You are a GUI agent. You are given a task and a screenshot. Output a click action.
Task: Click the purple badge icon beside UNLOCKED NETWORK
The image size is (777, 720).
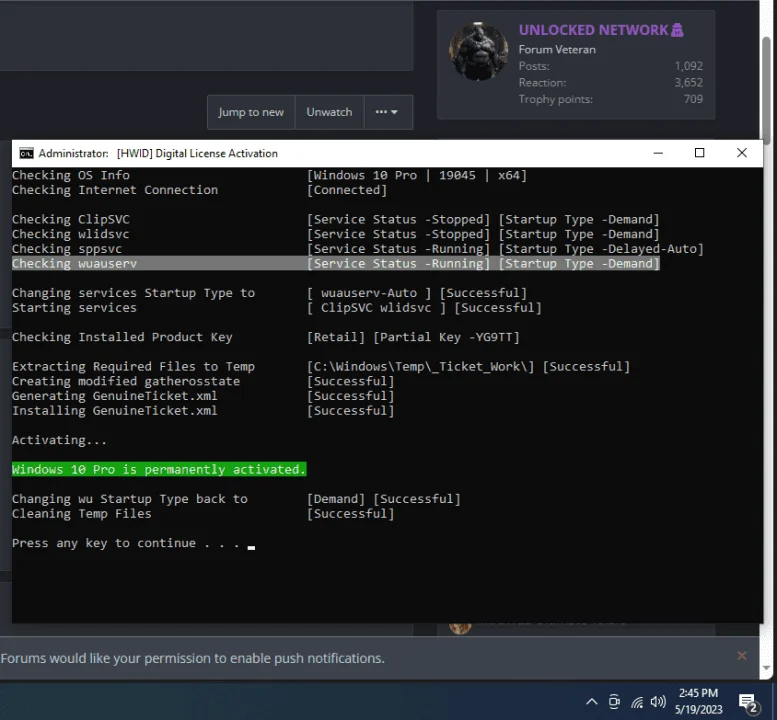(677, 30)
